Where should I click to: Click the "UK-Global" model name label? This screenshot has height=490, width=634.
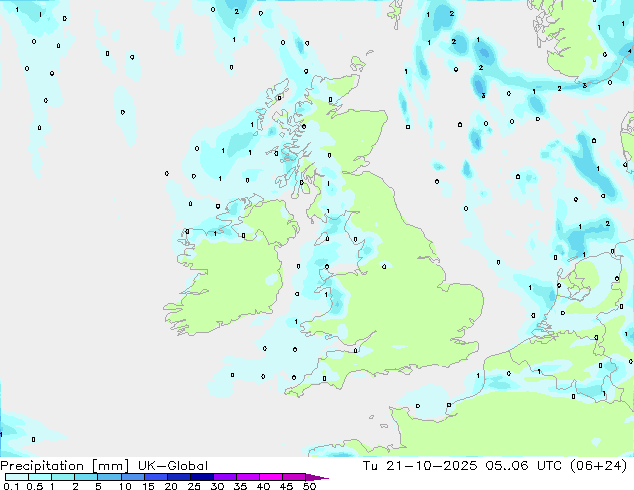(173, 466)
